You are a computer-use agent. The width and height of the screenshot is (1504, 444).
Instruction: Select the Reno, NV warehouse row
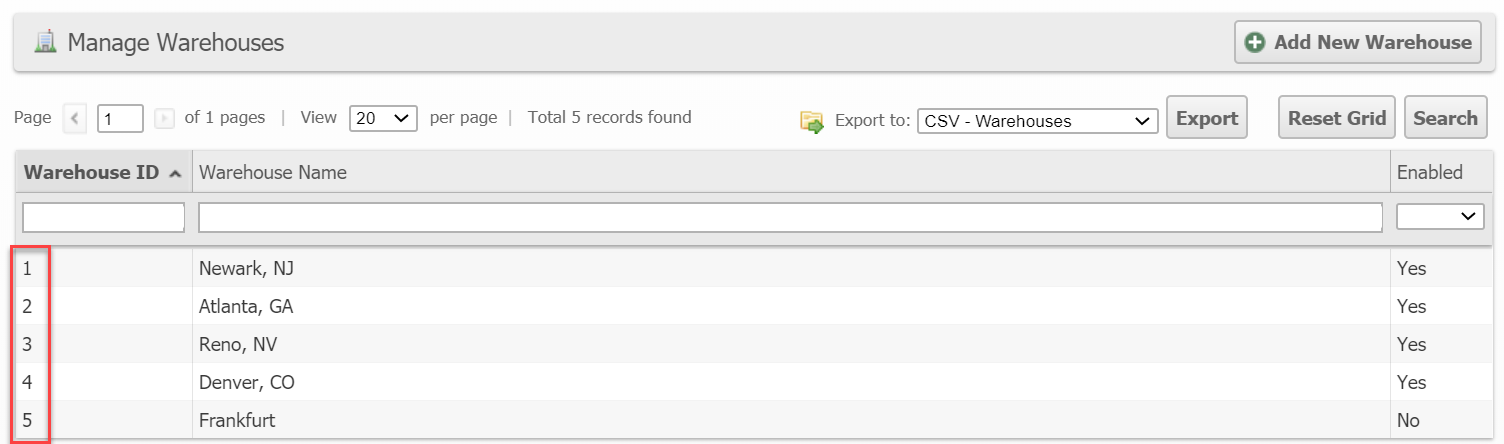238,344
